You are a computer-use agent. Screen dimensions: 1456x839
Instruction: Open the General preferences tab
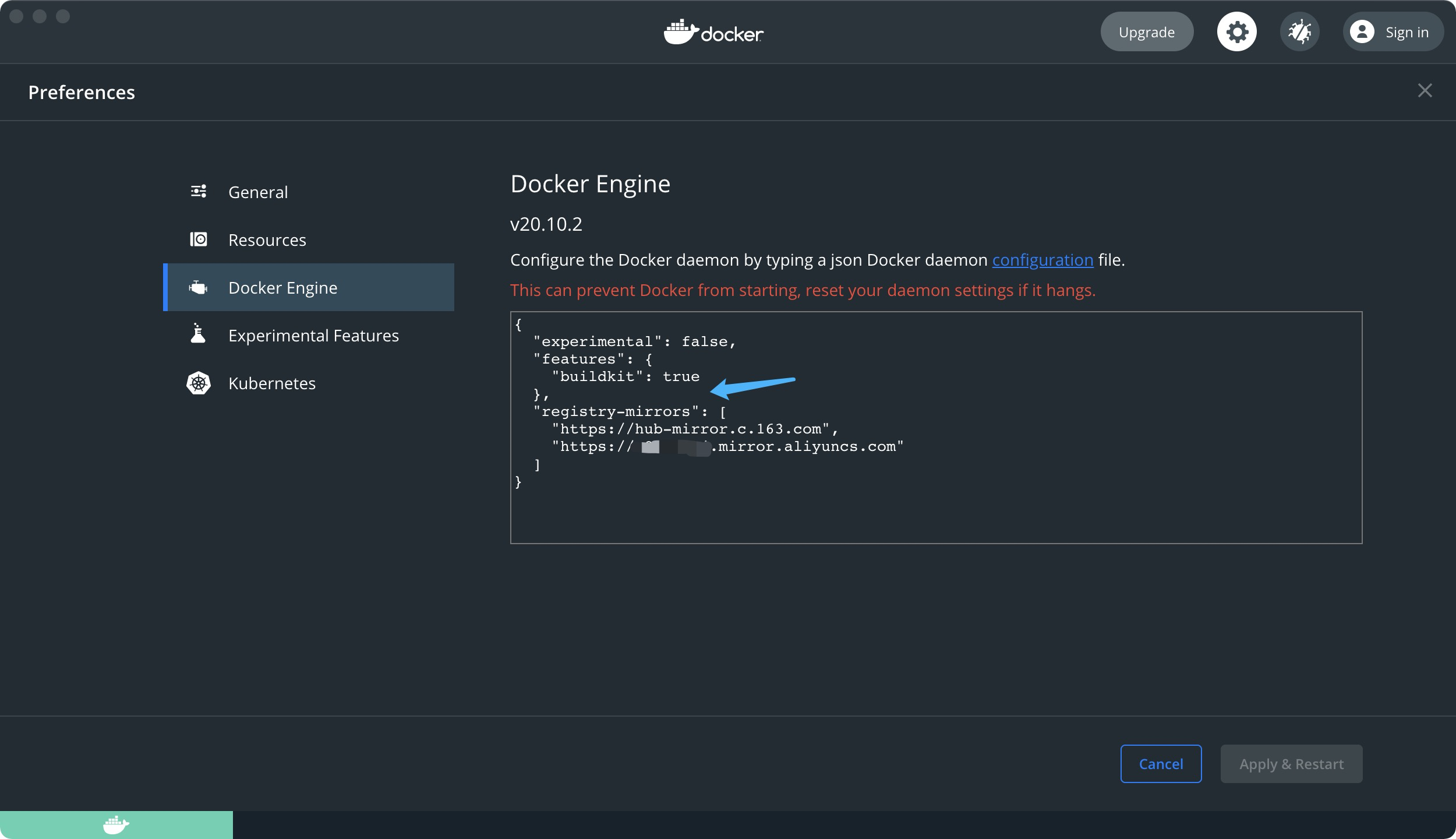point(309,192)
